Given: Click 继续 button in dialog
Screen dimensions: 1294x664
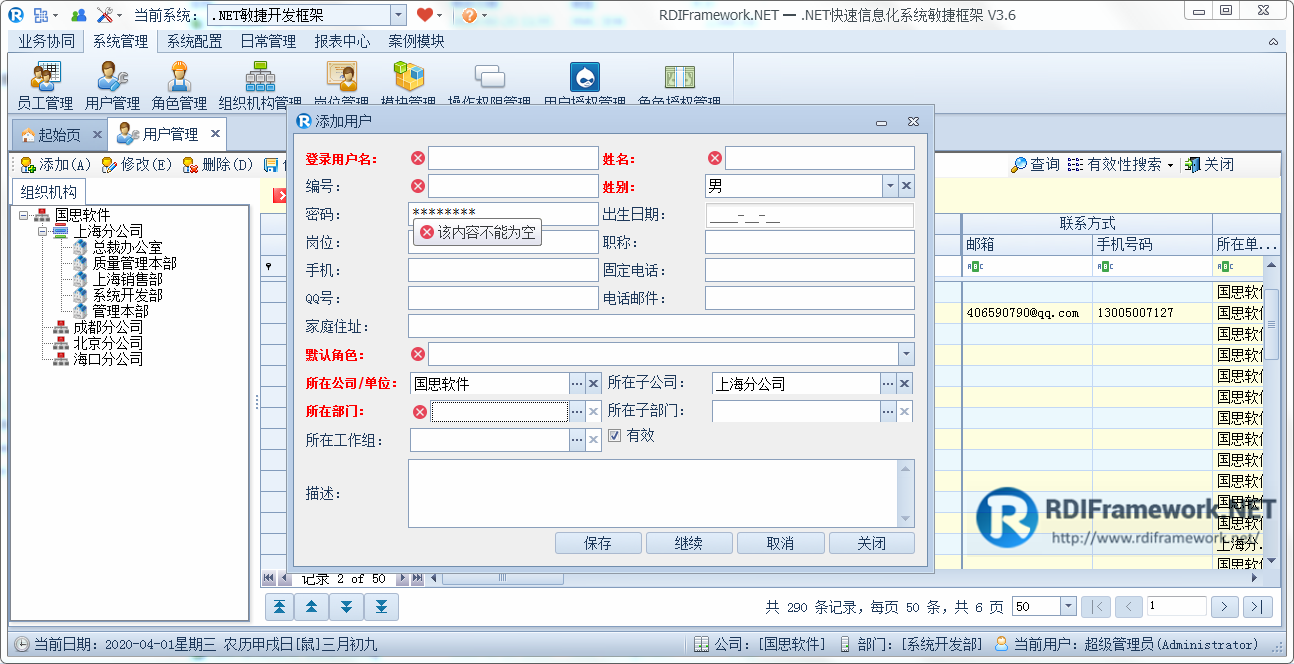Looking at the screenshot, I should click(x=689, y=543).
